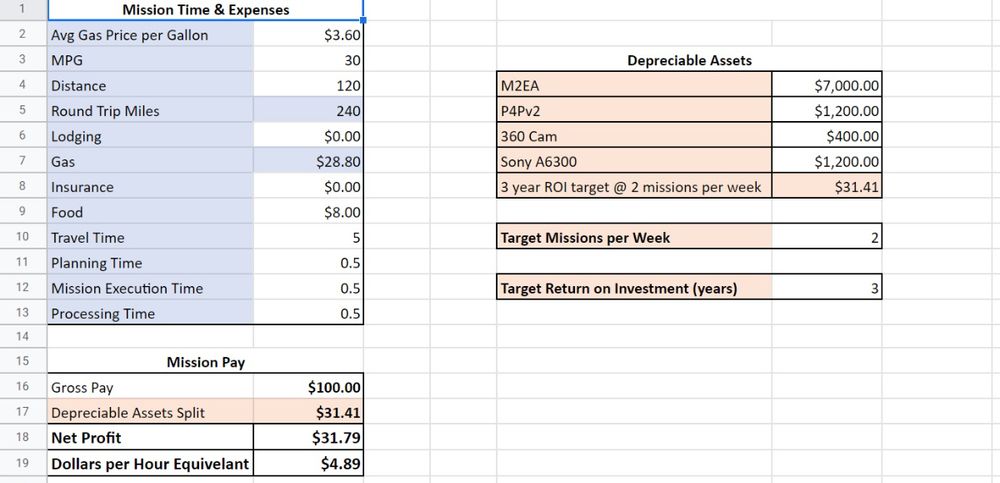Click the MPG value cell showing 30
1000x483 pixels.
308,61
